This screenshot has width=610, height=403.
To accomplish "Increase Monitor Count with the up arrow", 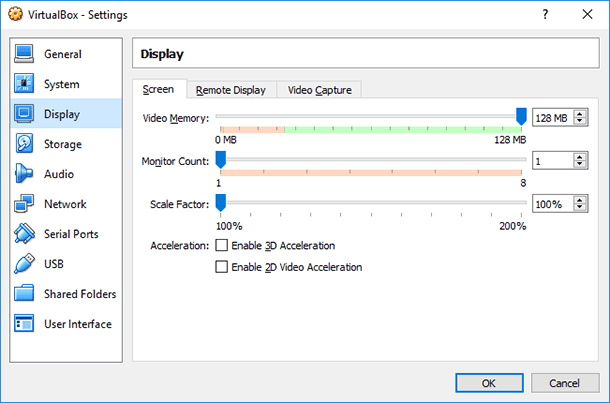I will (x=580, y=157).
